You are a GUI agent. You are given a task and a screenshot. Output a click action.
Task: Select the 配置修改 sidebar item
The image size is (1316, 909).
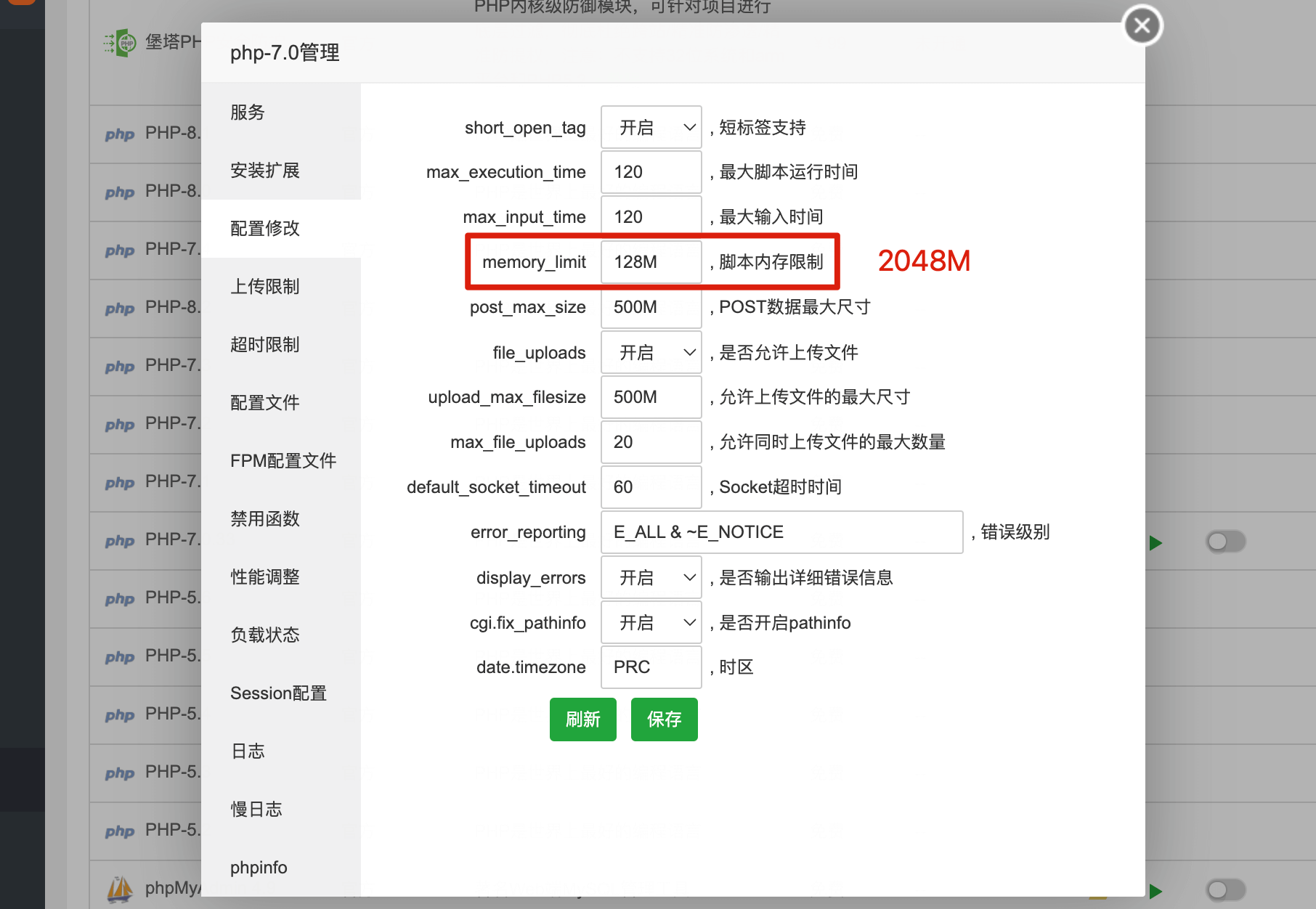pyautogui.click(x=281, y=229)
